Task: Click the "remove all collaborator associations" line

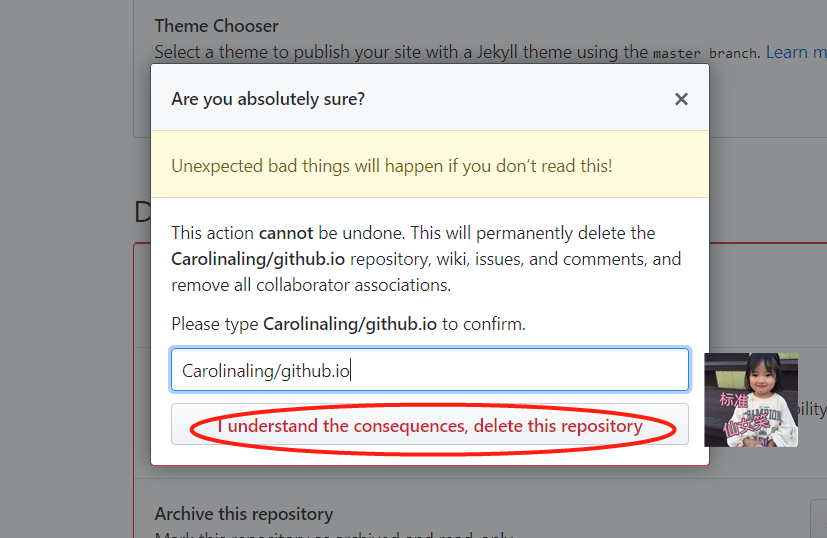Action: 310,285
